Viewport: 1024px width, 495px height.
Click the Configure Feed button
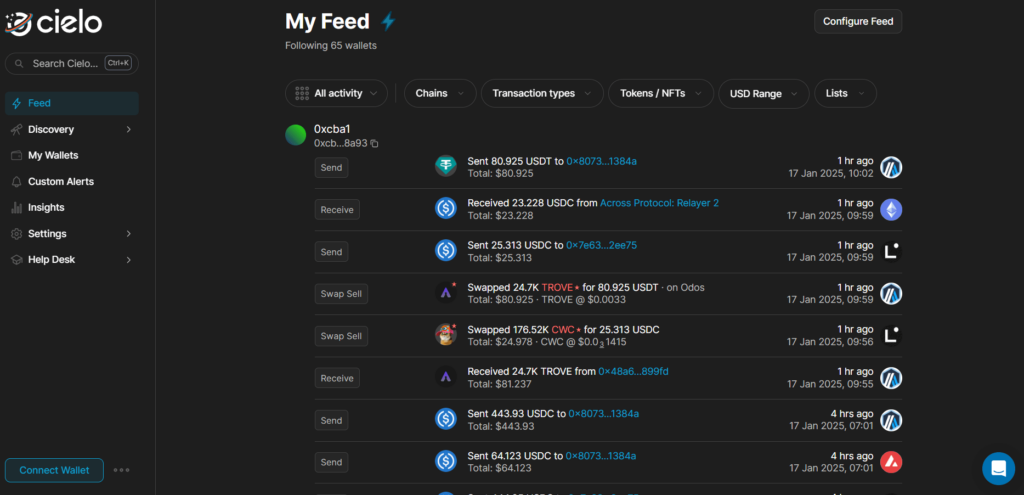858,22
